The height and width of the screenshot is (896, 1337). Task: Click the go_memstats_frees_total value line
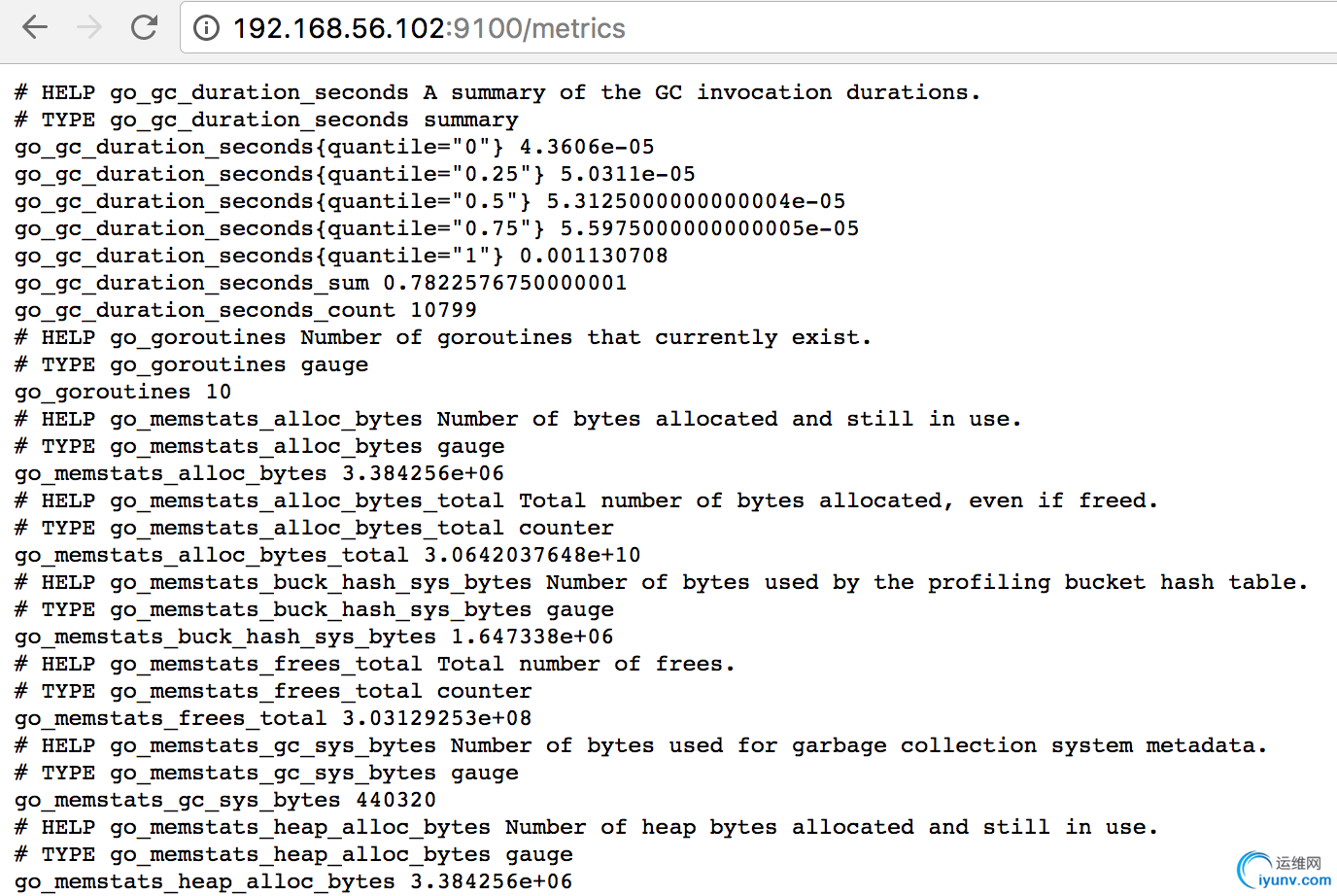coord(273,718)
